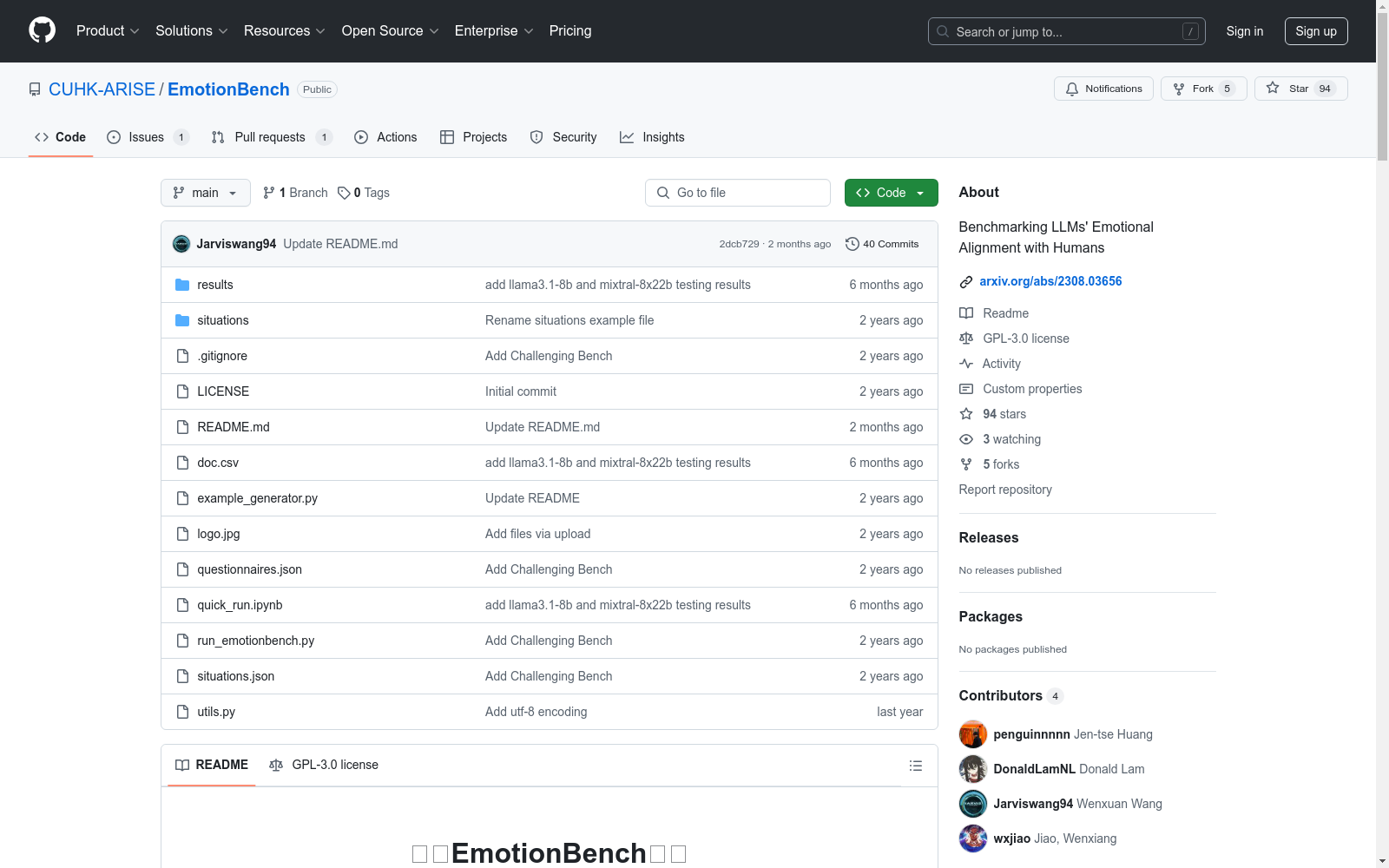This screenshot has width=1389, height=868.
Task: Open the 40 Commits history link
Action: tap(882, 244)
